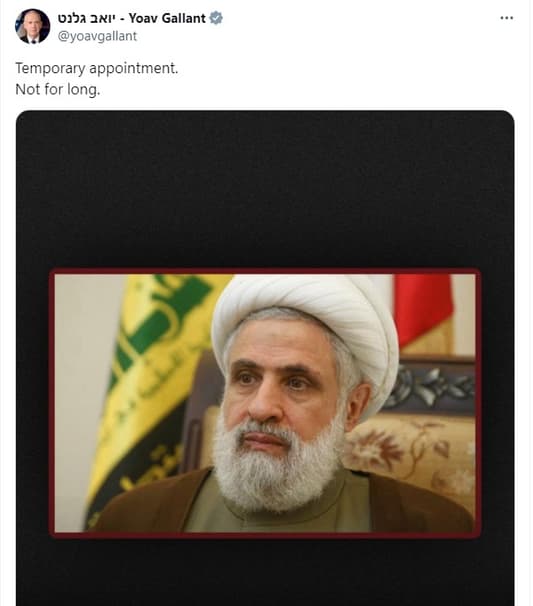Click the Hebrew name יואב גלנט

pos(87,18)
